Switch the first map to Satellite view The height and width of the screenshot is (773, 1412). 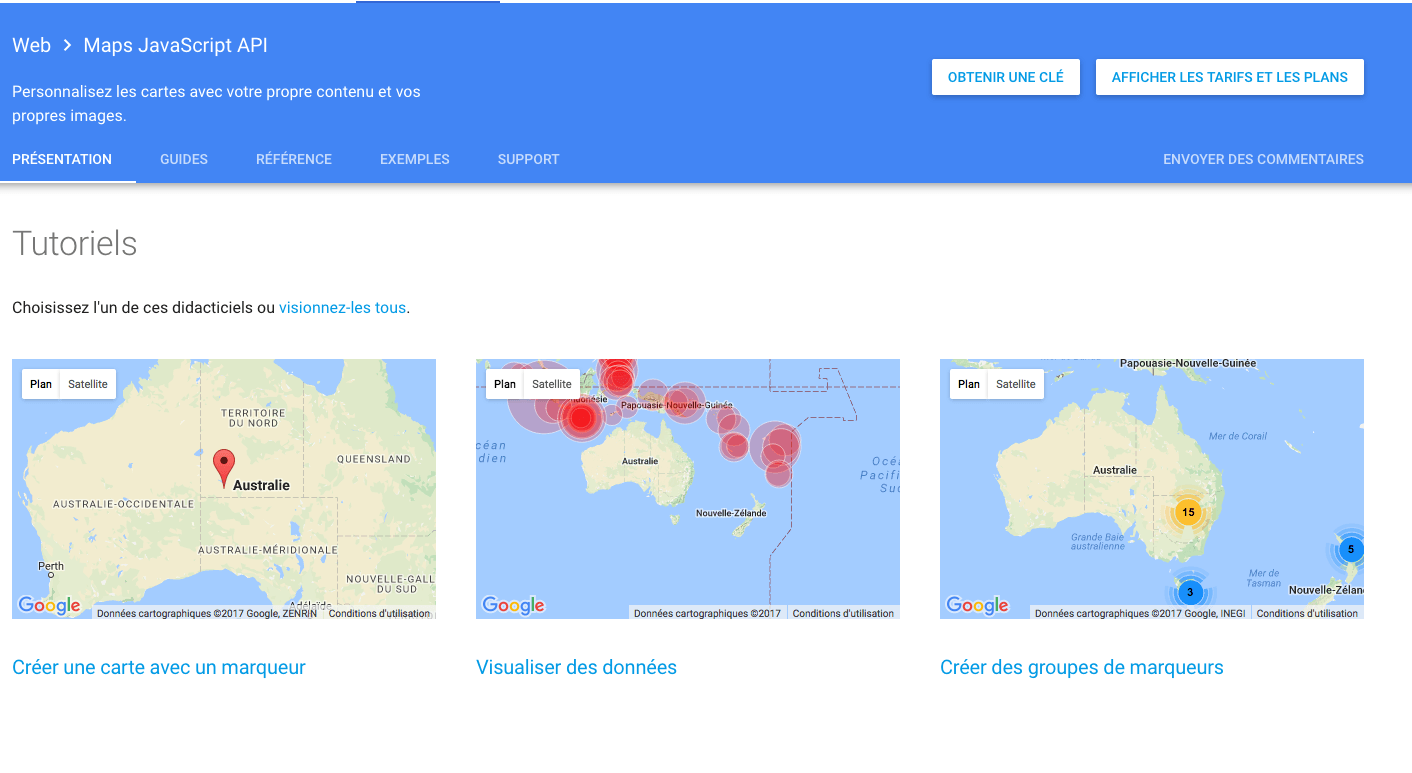pyautogui.click(x=88, y=384)
